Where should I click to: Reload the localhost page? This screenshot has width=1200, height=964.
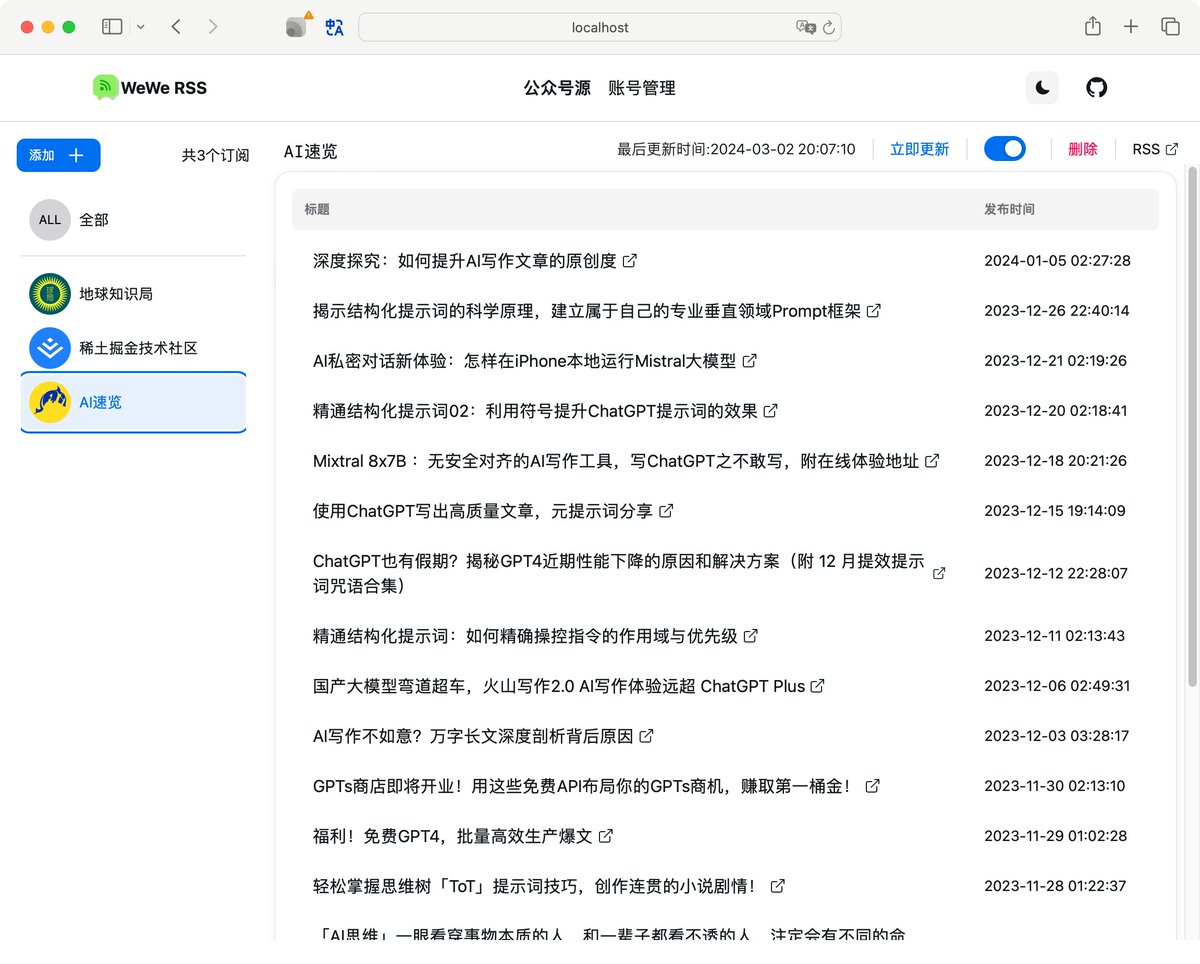(829, 27)
